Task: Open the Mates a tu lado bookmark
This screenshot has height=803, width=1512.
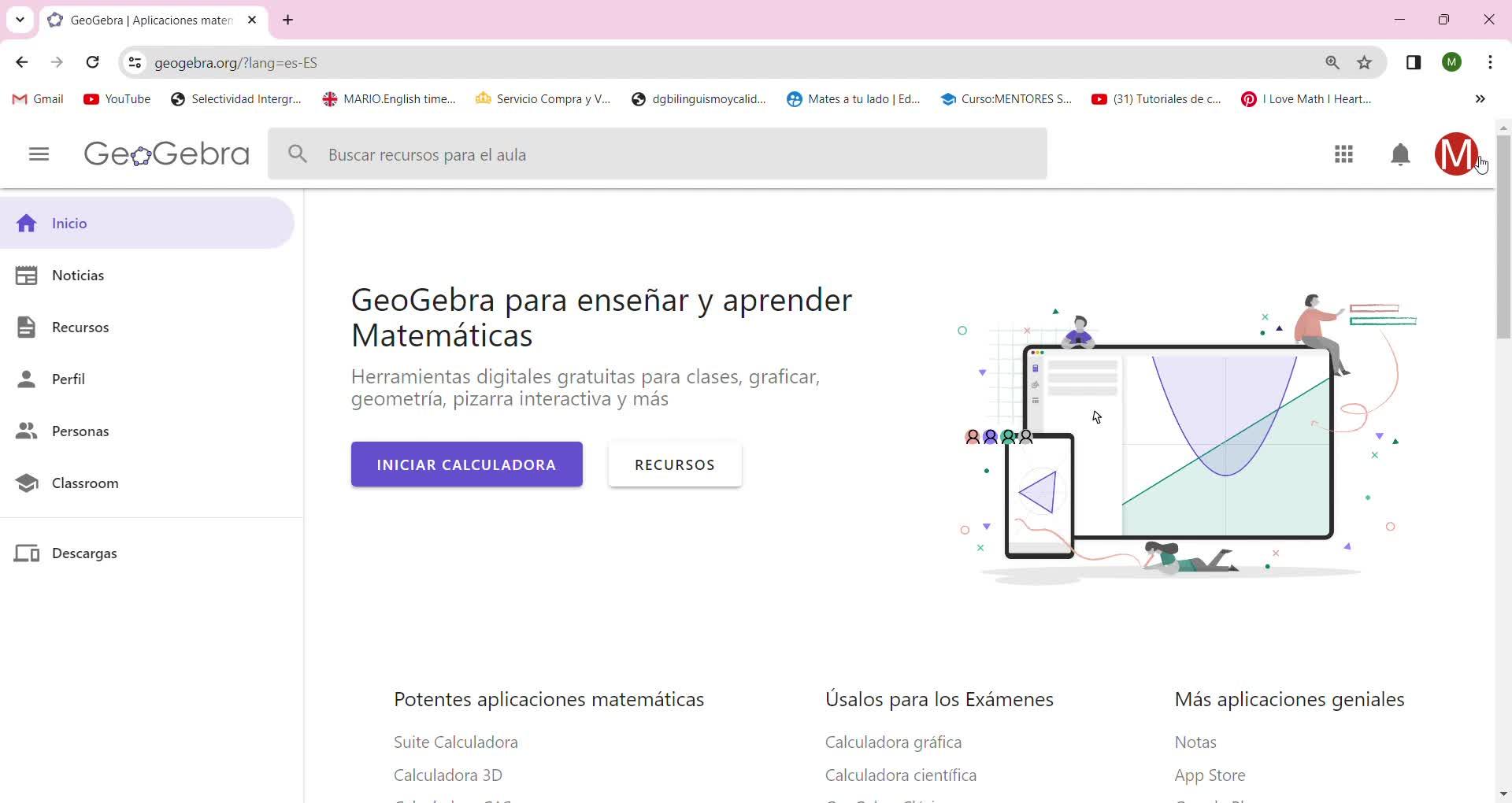Action: click(854, 99)
